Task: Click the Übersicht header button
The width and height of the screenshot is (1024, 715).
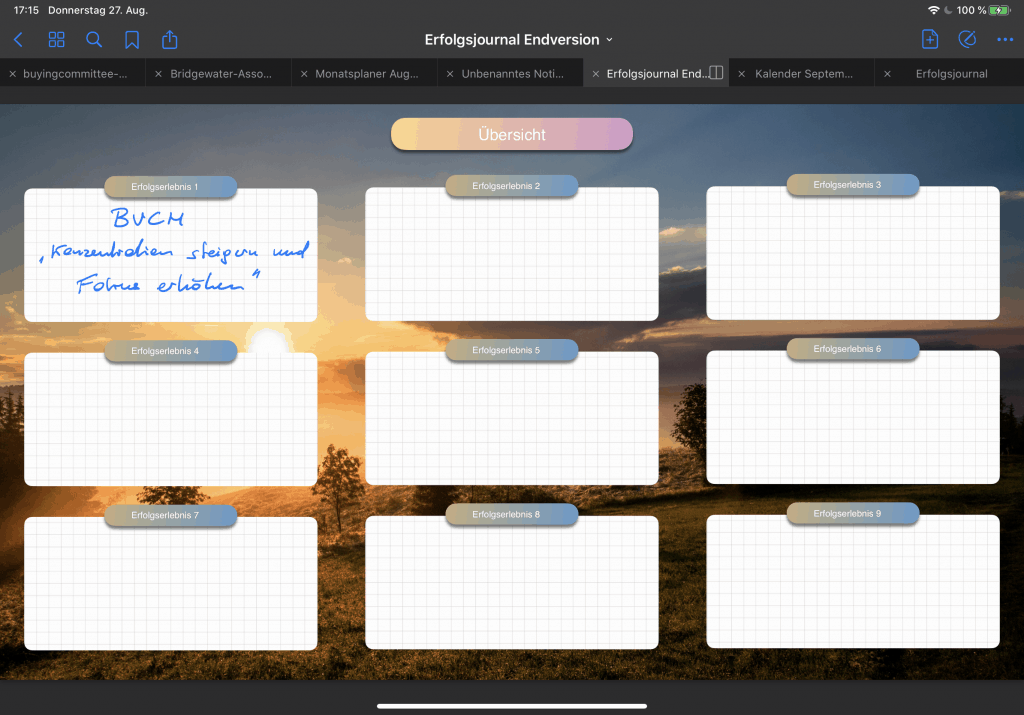Action: click(x=511, y=134)
